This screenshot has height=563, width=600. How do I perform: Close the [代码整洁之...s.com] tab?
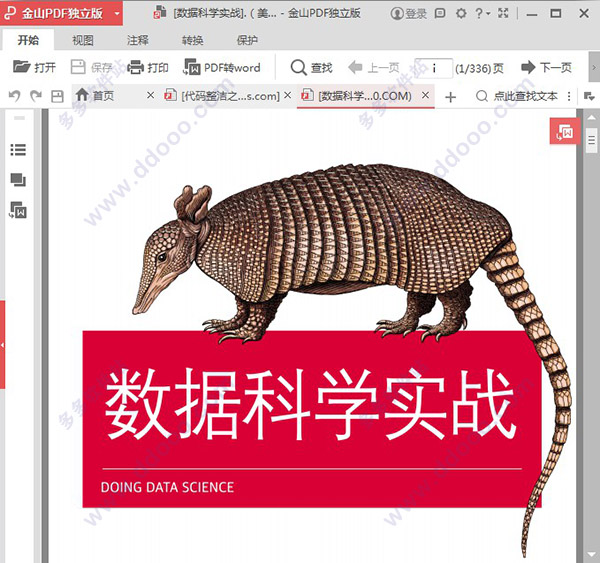tap(288, 95)
